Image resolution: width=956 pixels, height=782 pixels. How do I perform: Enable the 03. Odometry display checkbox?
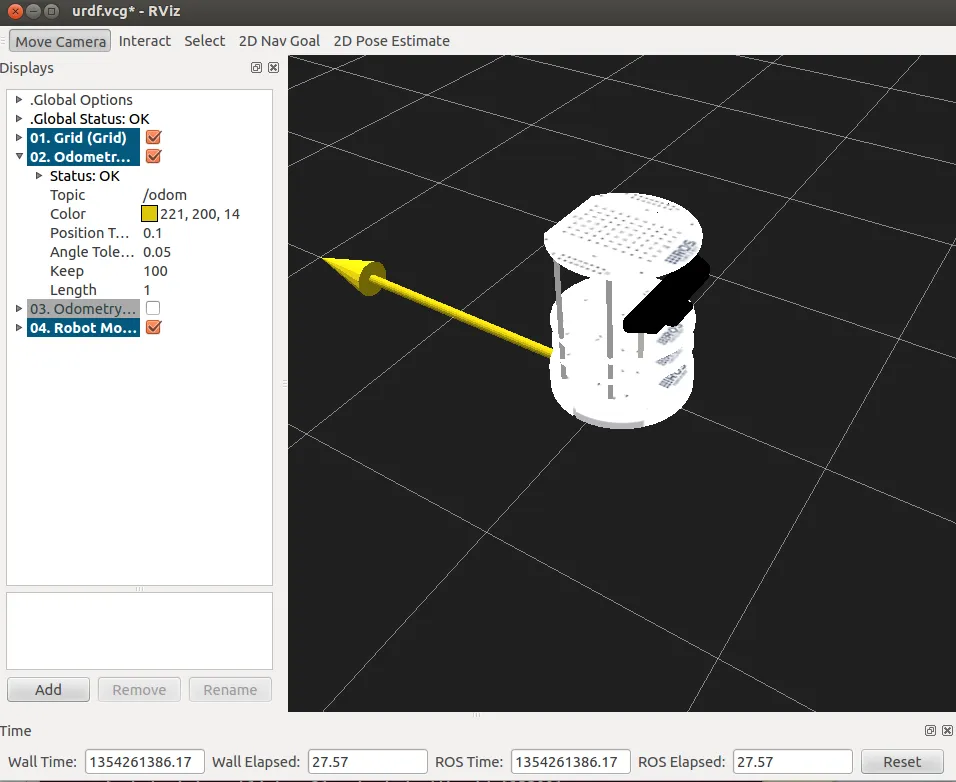[x=153, y=309]
